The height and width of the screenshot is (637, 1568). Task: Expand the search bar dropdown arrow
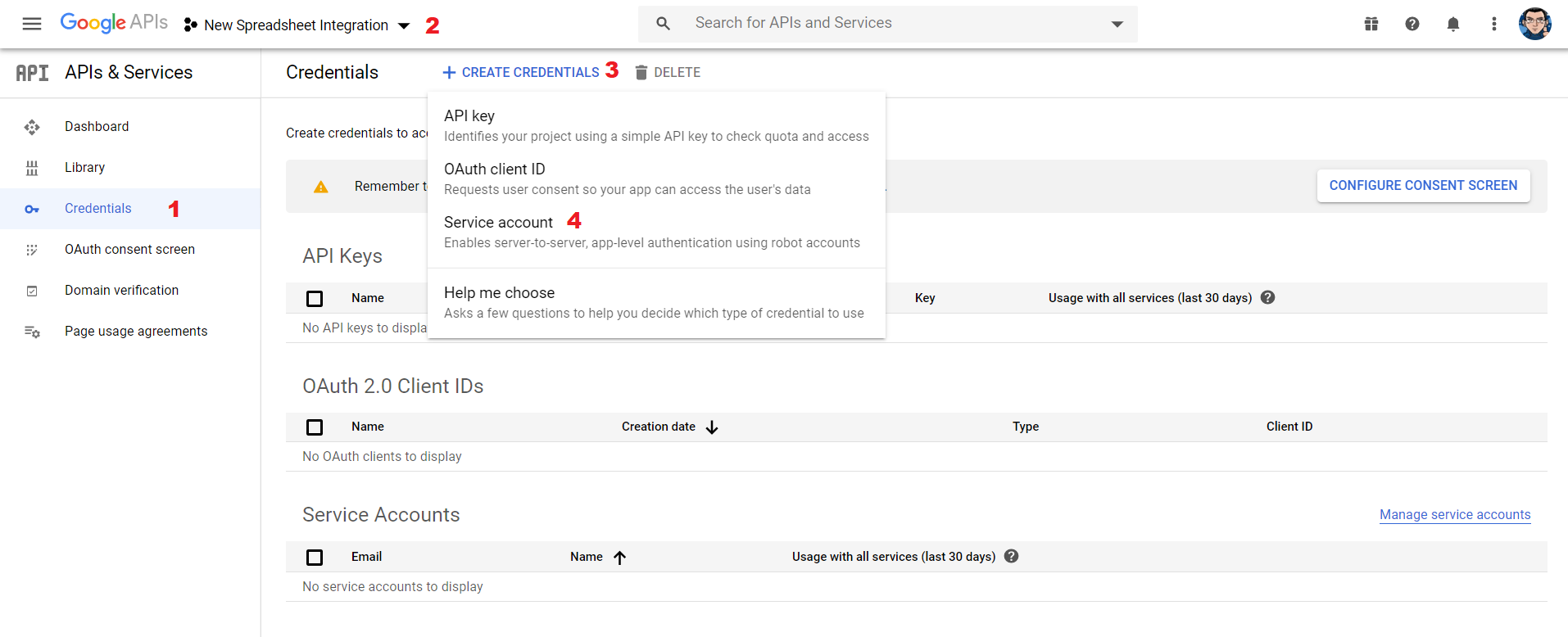tap(1117, 24)
